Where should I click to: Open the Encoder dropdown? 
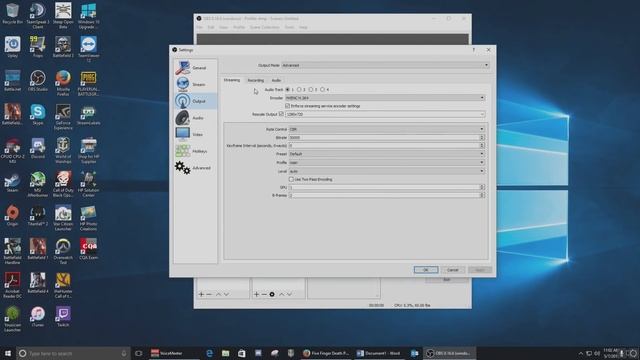[x=385, y=98]
